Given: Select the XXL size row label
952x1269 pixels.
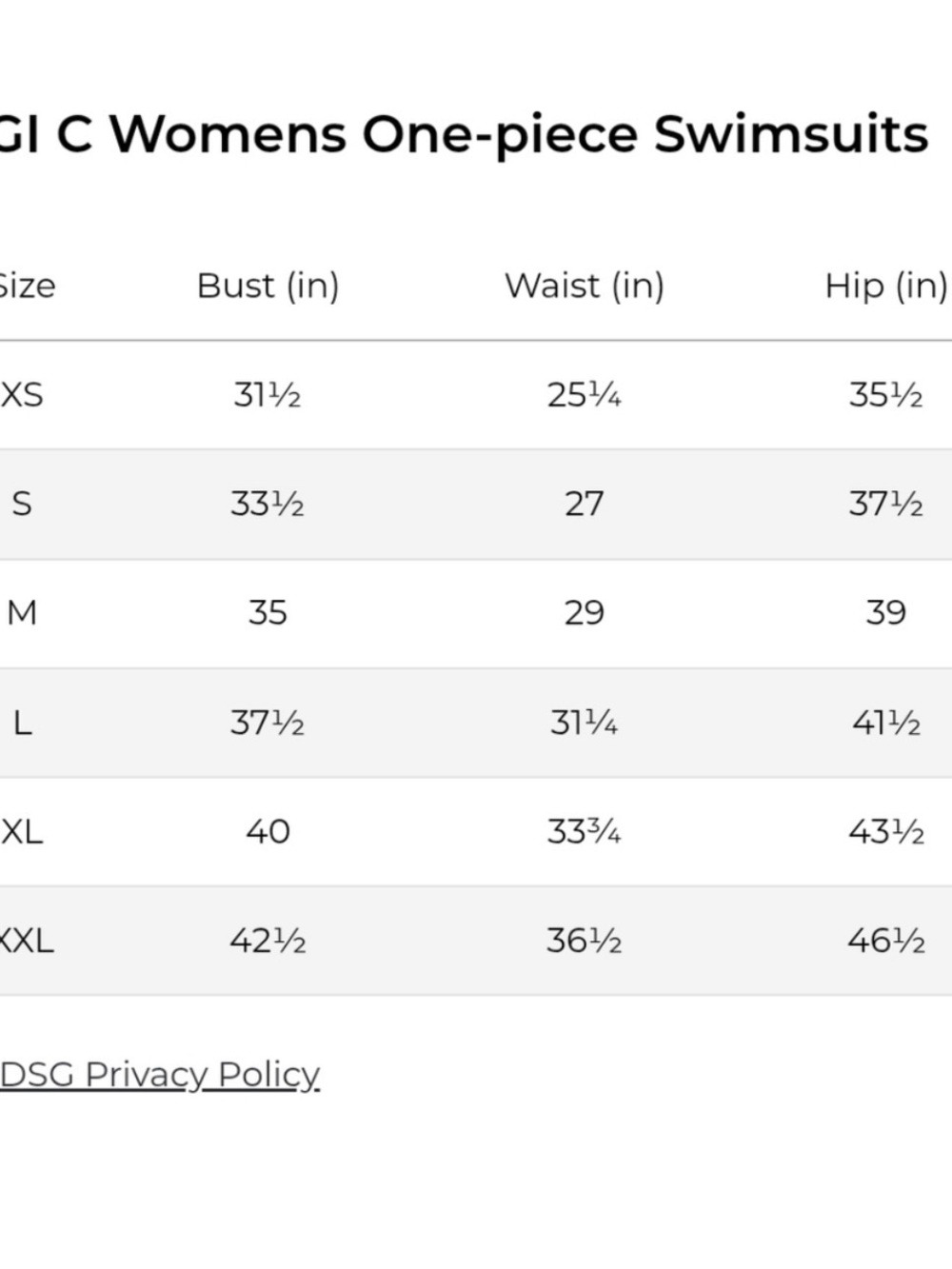Looking at the screenshot, I should point(27,942).
